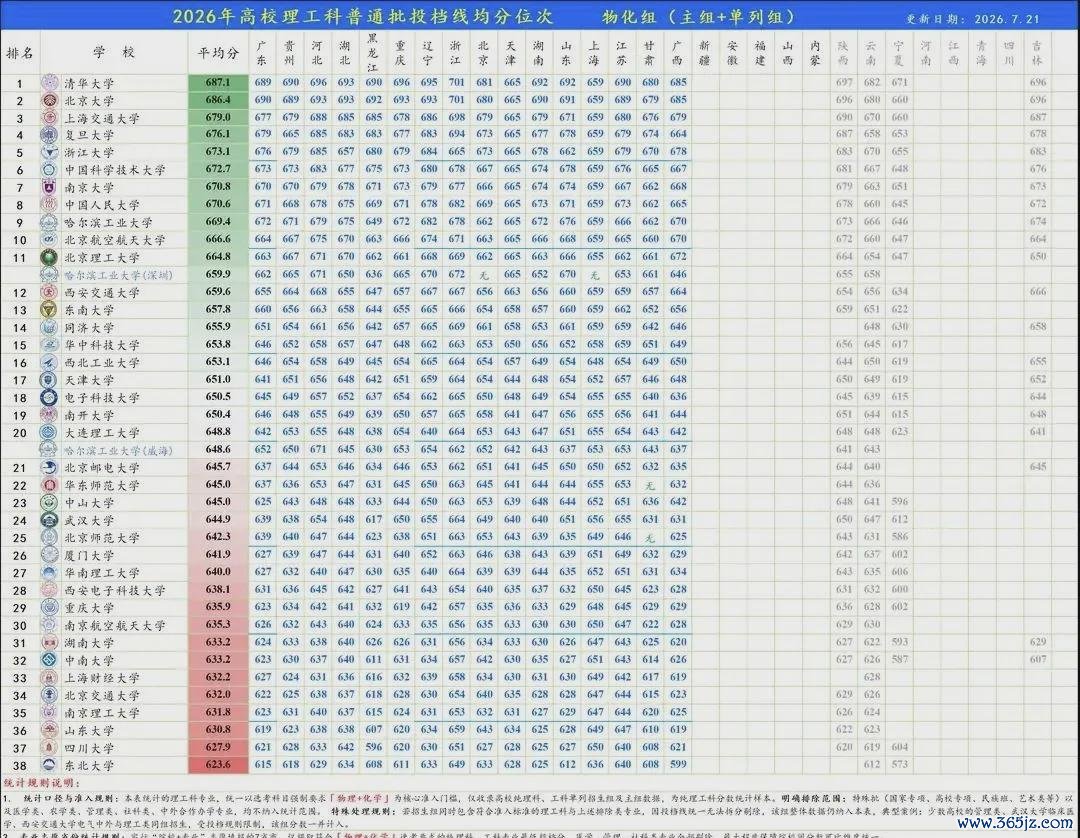The image size is (1080, 838).
Task: Click the 平均分 column header
Action: 218,52
